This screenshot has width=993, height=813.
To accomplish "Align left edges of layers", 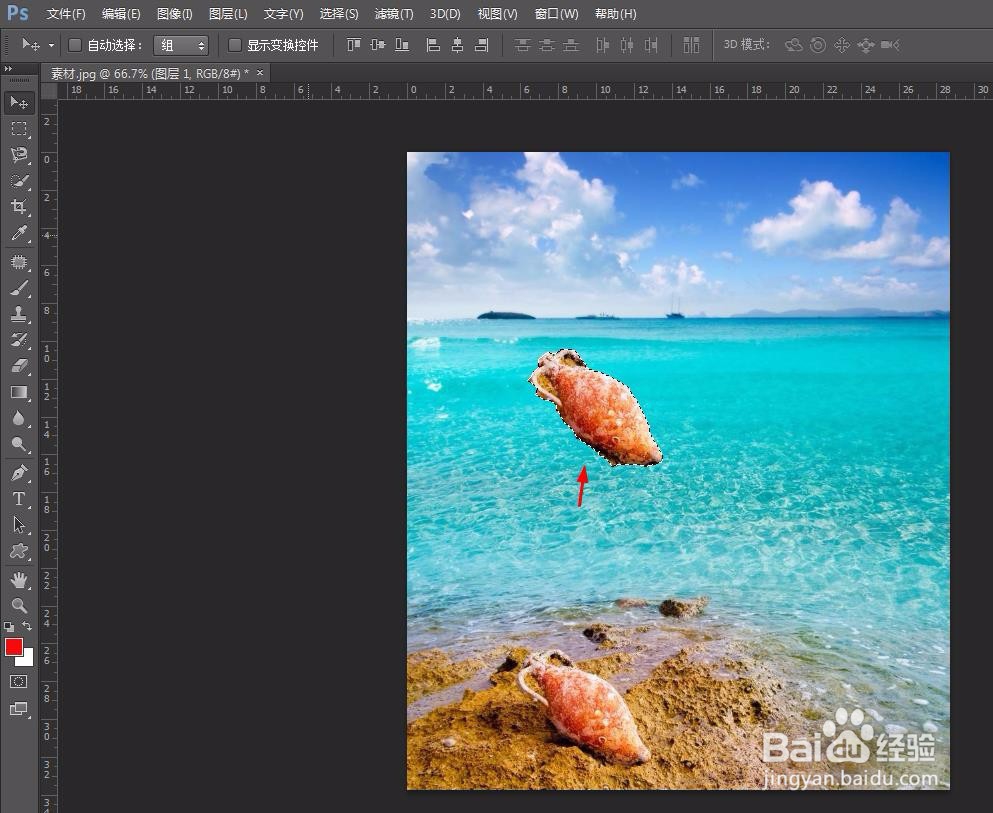I will (x=433, y=45).
